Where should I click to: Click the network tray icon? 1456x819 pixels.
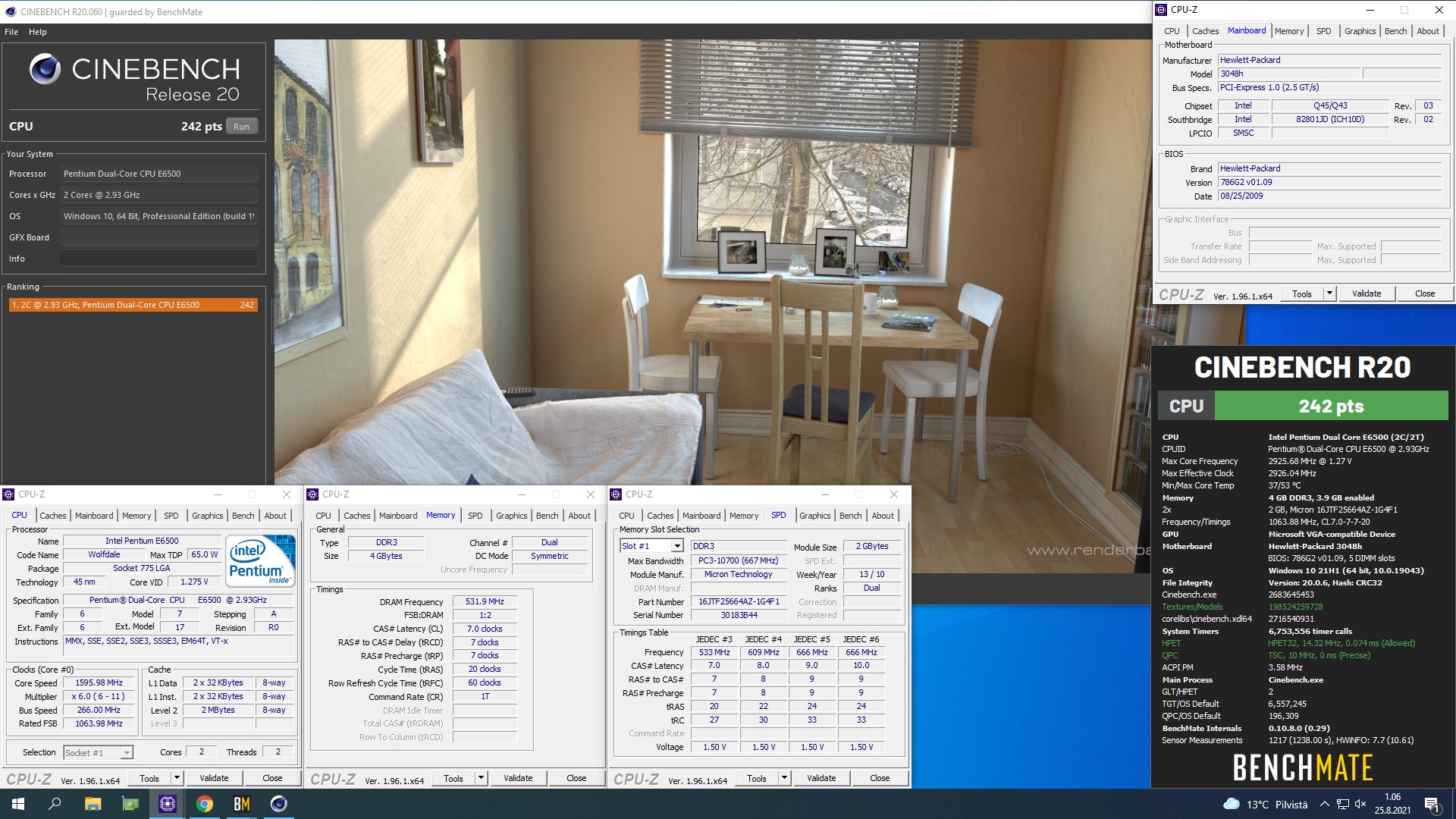pyautogui.click(x=1342, y=804)
